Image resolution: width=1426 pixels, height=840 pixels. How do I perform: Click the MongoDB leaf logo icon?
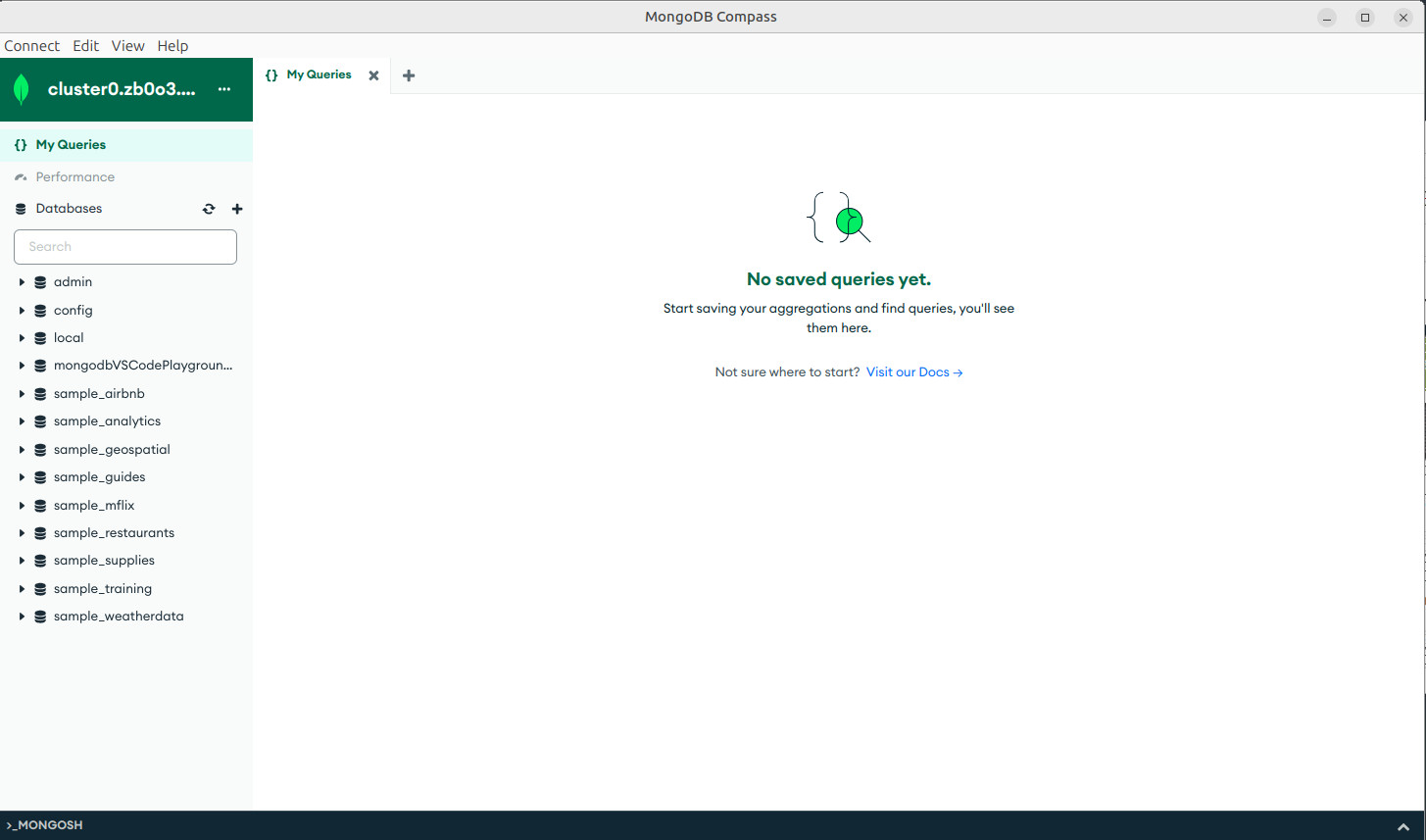pos(21,89)
